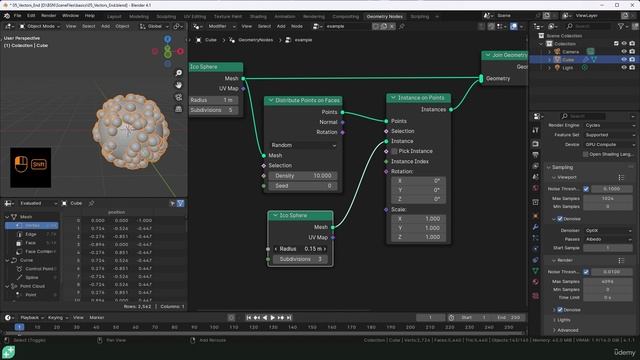Image resolution: width=640 pixels, height=360 pixels.
Task: Click the Blender logo icon in menu bar
Action: (7, 16)
